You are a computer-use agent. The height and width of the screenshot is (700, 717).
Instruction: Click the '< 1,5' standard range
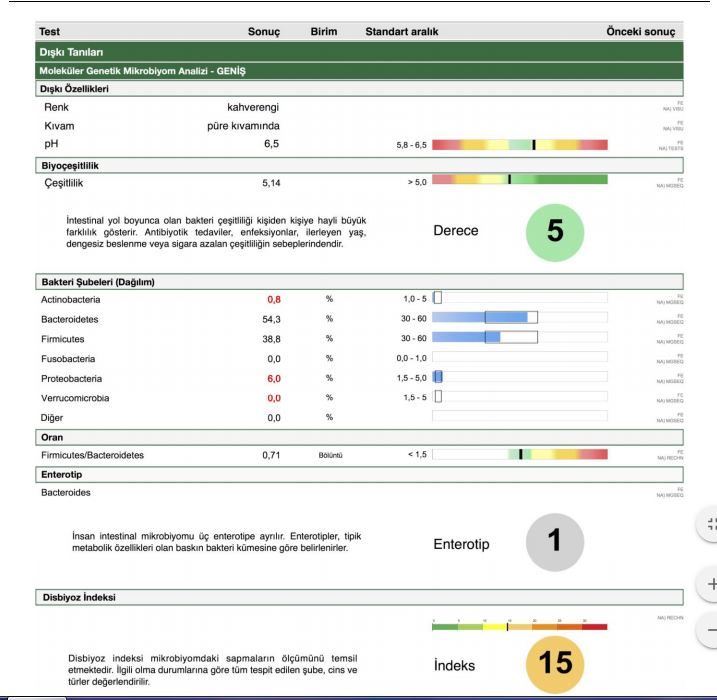coord(417,454)
